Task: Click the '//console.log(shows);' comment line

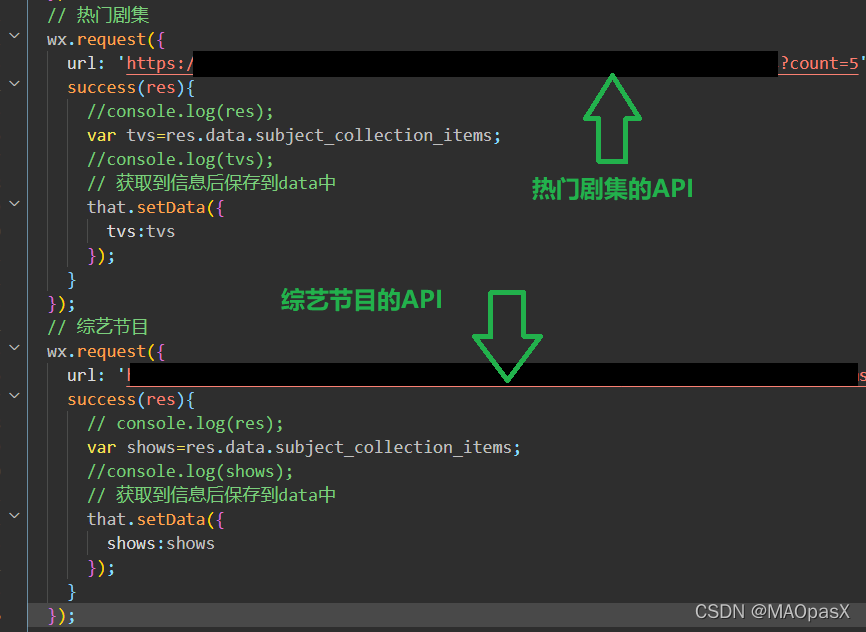Action: pos(190,472)
